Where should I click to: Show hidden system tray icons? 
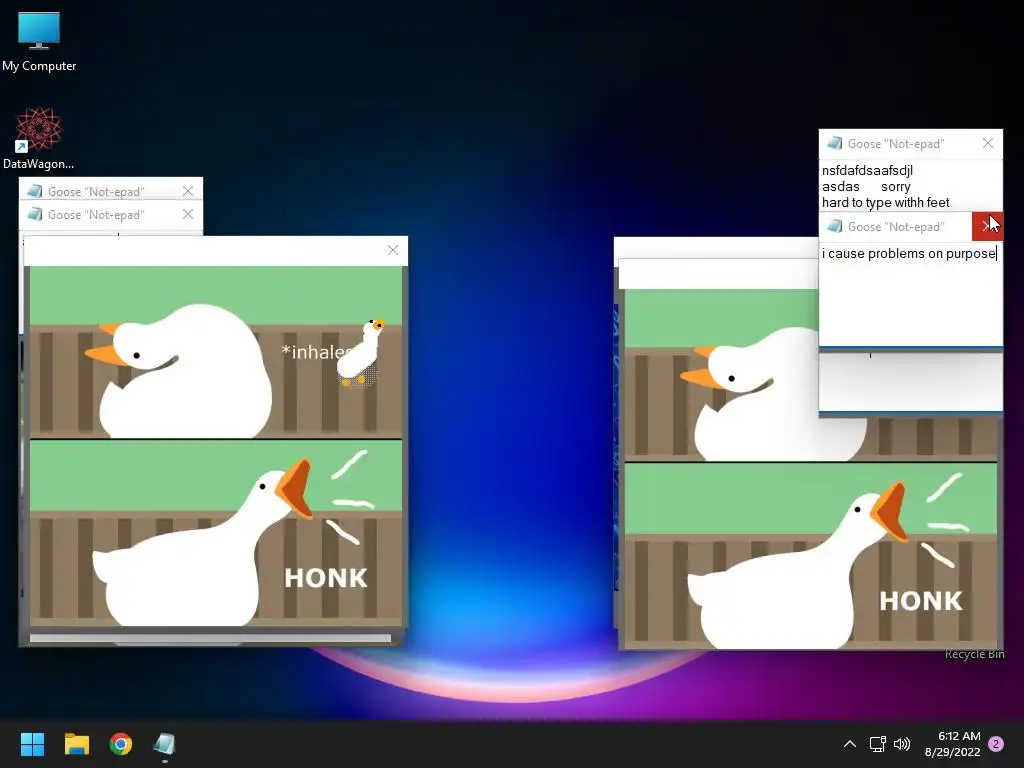(850, 744)
